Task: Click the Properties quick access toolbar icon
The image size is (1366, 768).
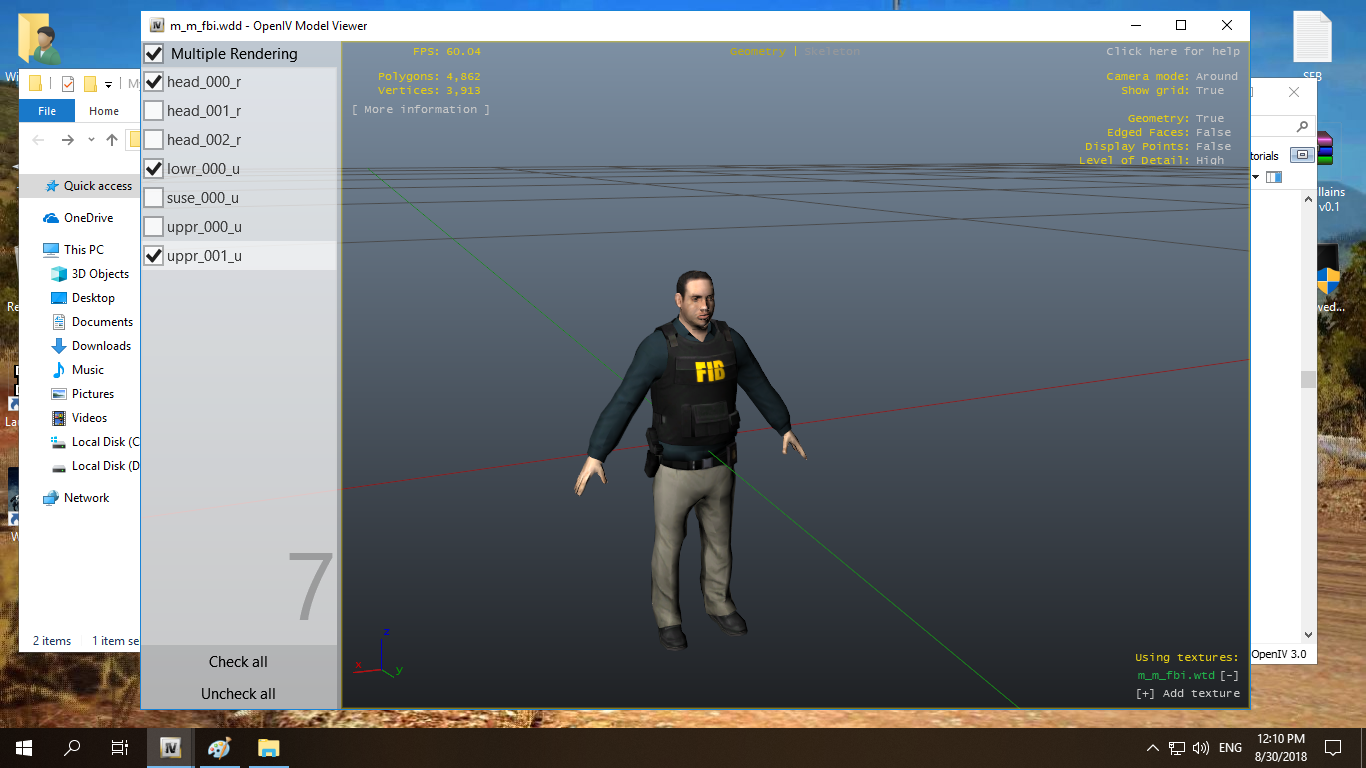Action: coord(68,83)
